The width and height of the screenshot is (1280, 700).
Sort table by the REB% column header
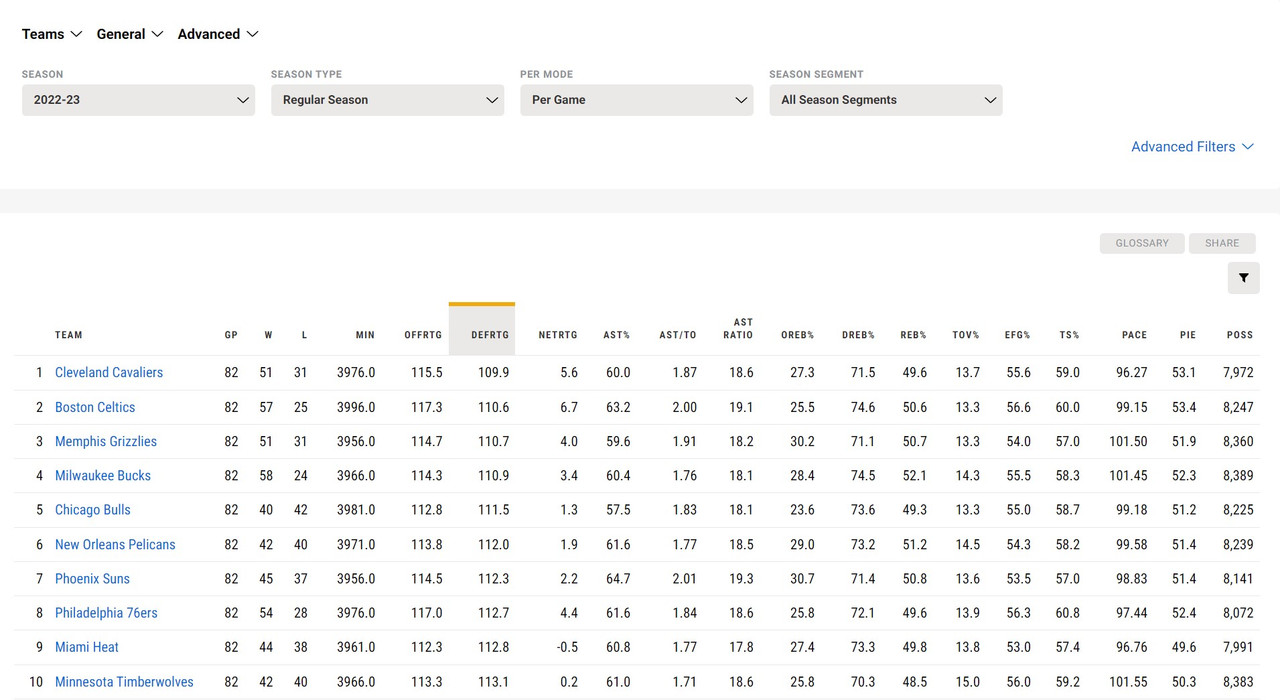click(x=914, y=335)
